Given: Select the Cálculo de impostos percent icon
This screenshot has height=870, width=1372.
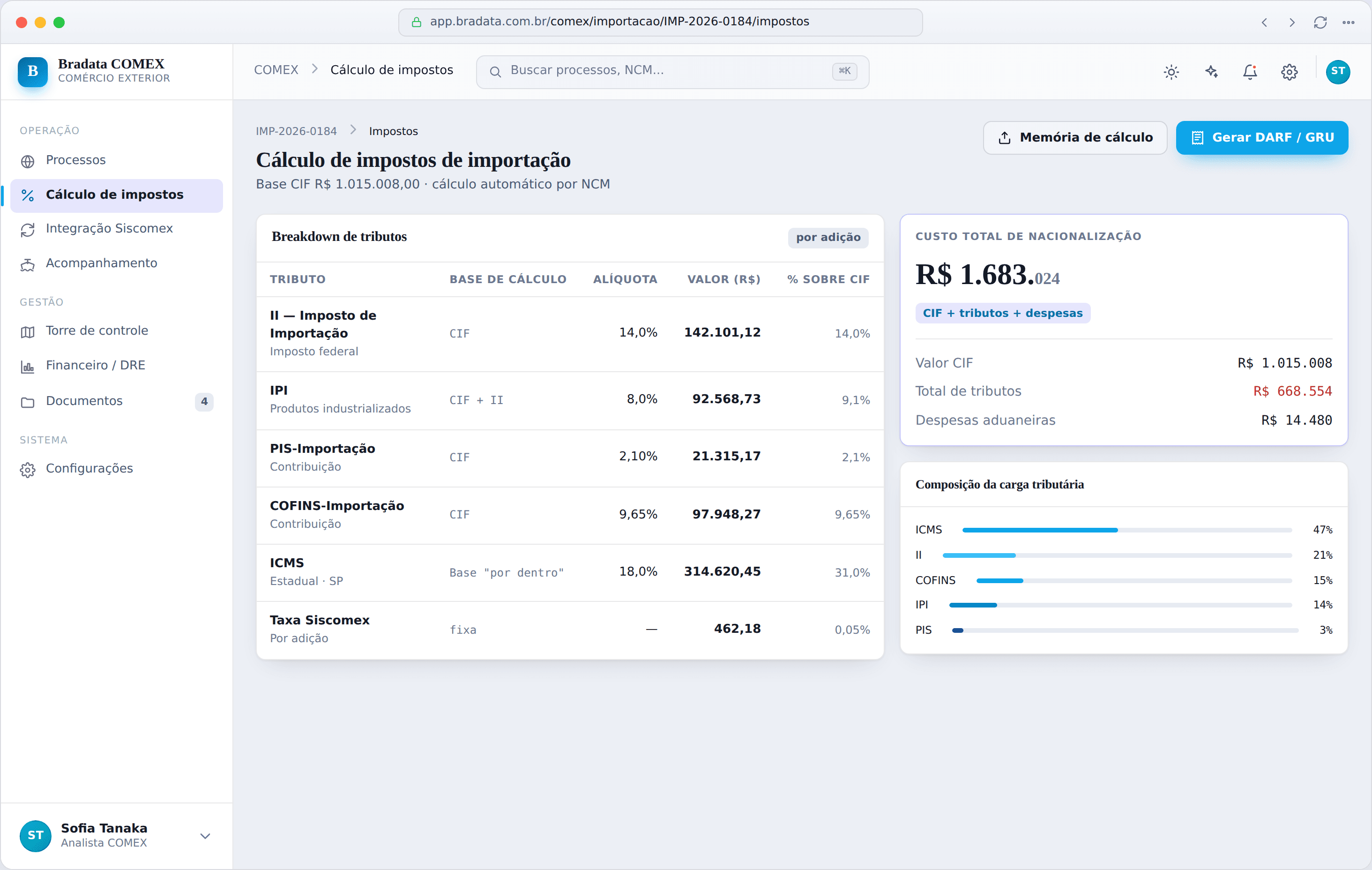Looking at the screenshot, I should click(x=27, y=195).
